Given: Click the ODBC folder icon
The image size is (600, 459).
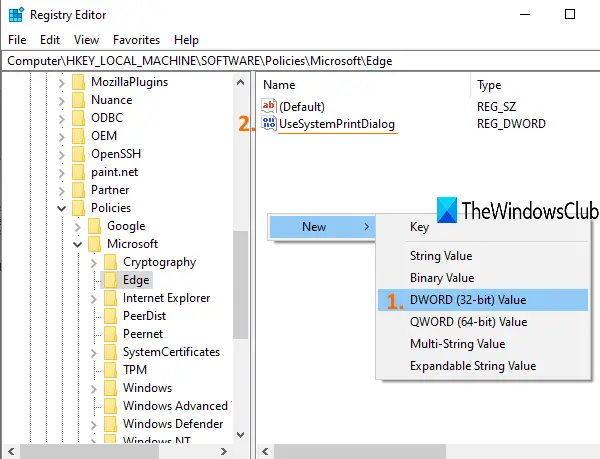Looking at the screenshot, I should point(78,118).
